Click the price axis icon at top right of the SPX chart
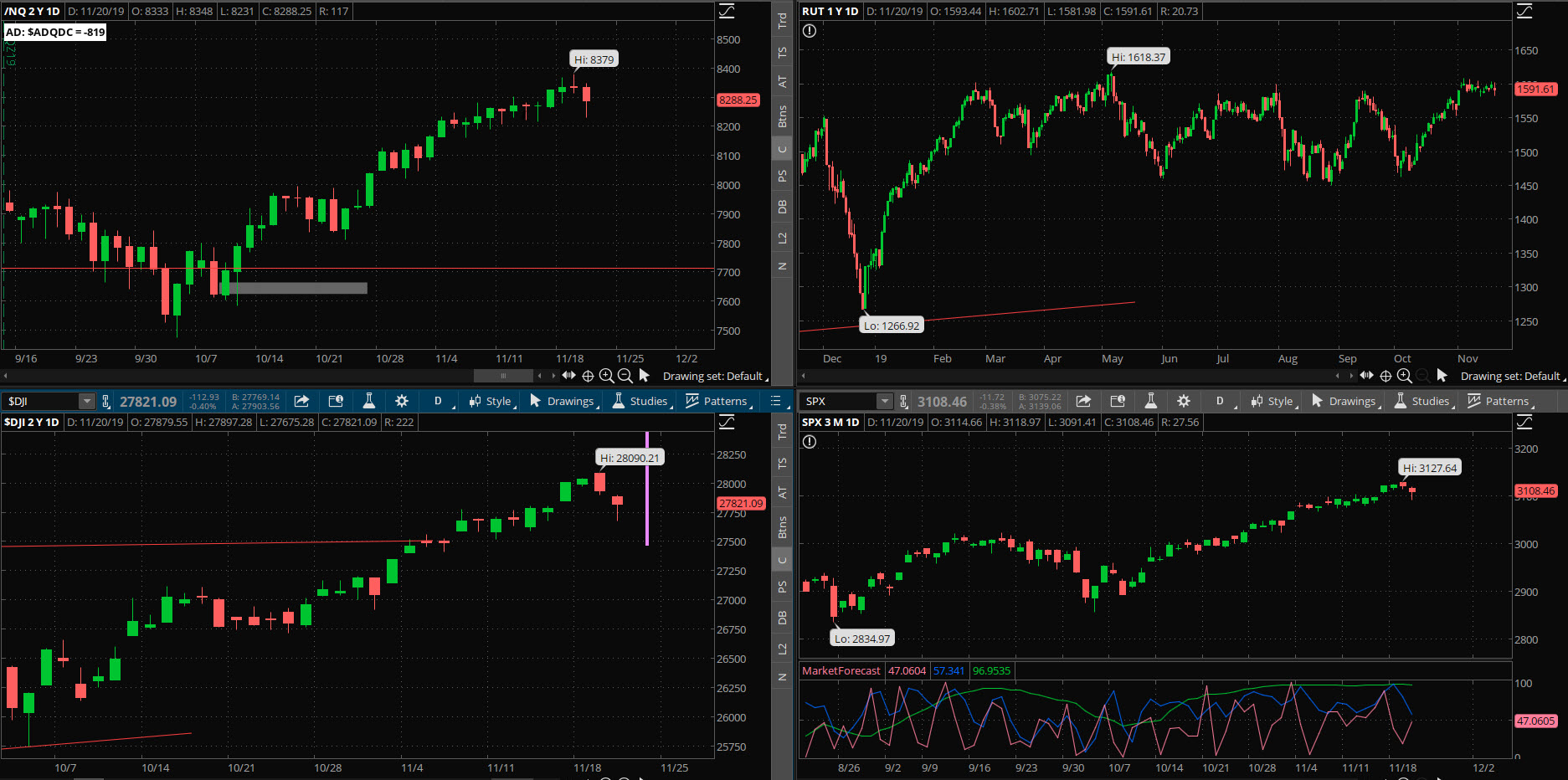This screenshot has width=1568, height=780. tap(1524, 422)
